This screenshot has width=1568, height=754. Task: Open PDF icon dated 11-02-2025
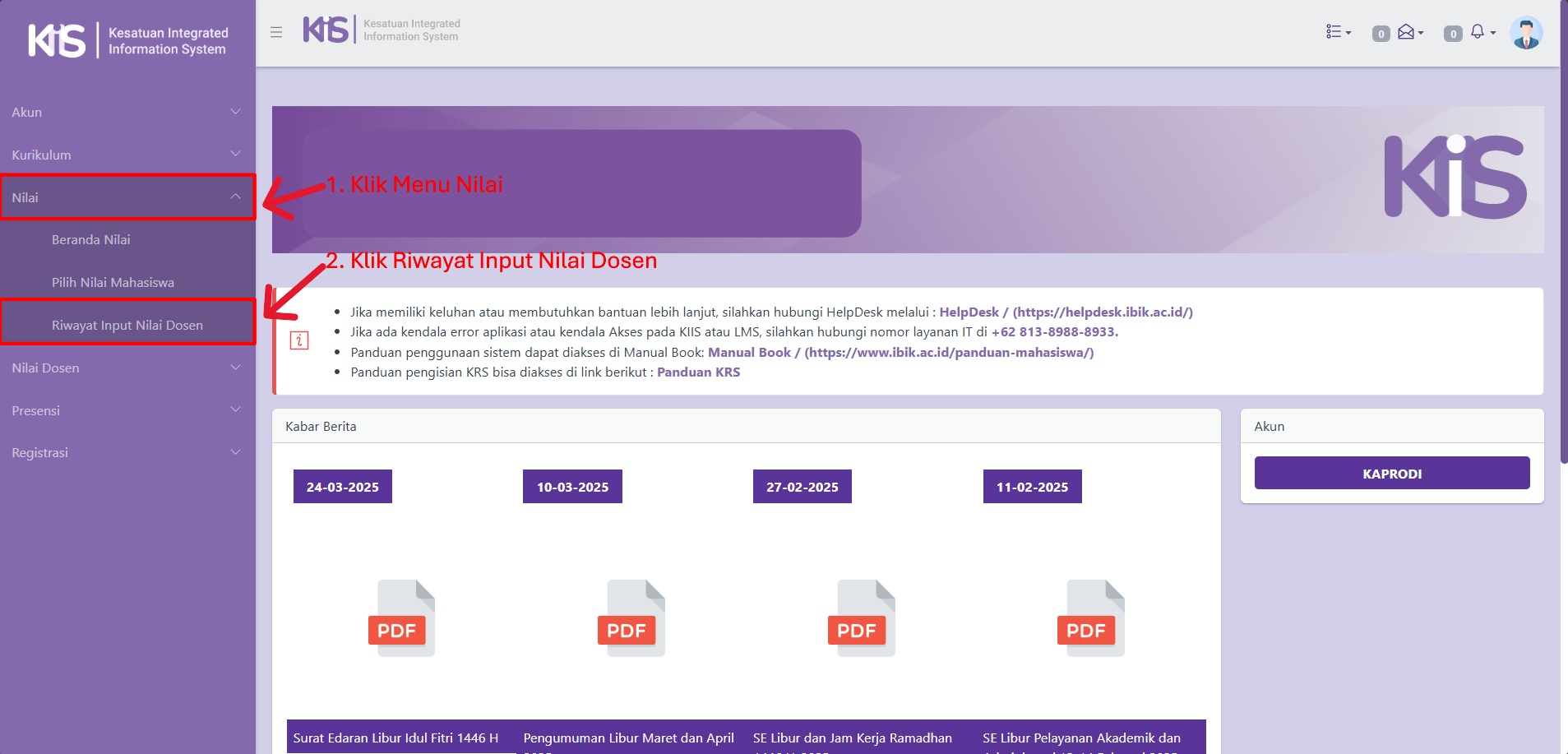point(1090,618)
